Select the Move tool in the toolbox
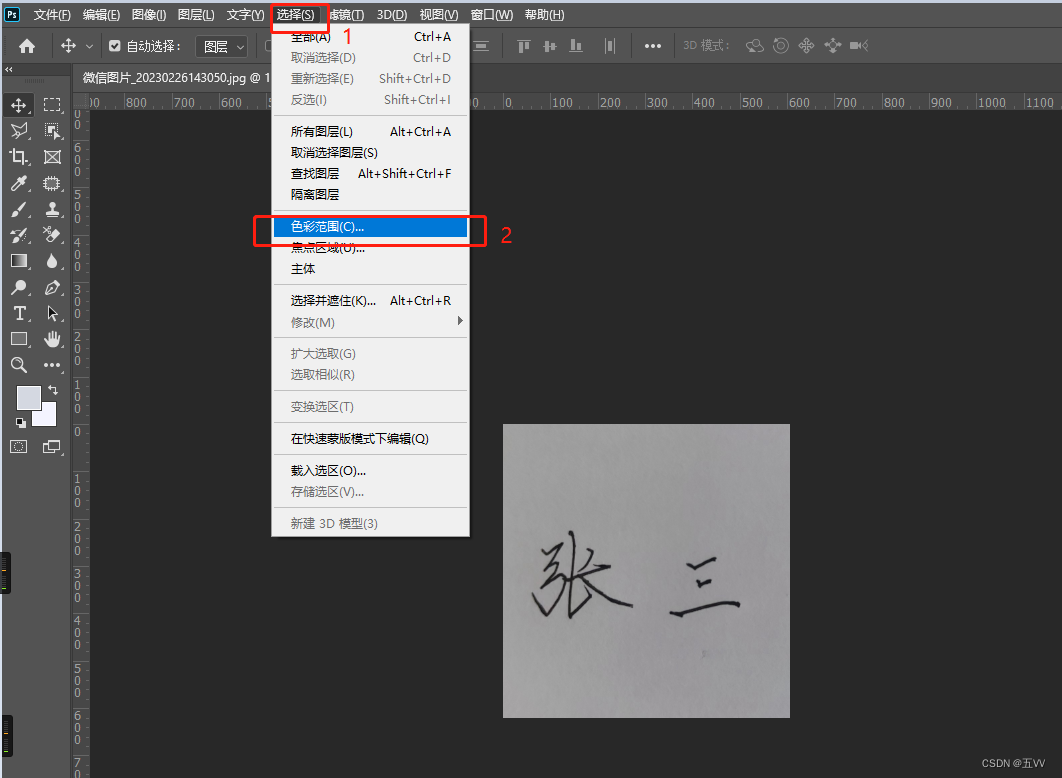The width and height of the screenshot is (1062, 778). pos(19,105)
